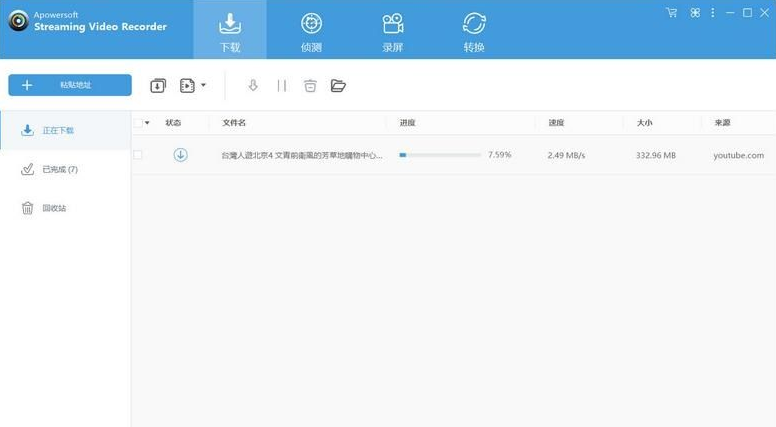Click the Apowersoft logo icon
776x427 pixels.
[x=18, y=21]
